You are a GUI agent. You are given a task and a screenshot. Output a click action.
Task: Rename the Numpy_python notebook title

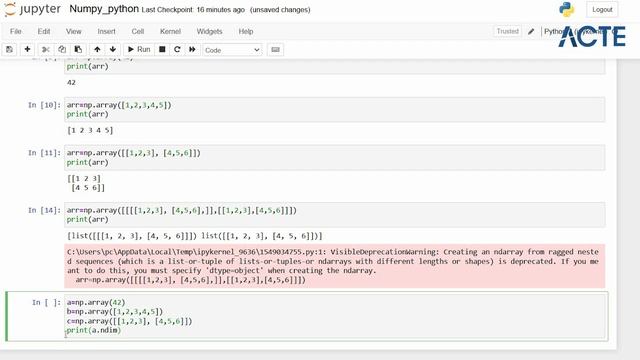[104, 9]
